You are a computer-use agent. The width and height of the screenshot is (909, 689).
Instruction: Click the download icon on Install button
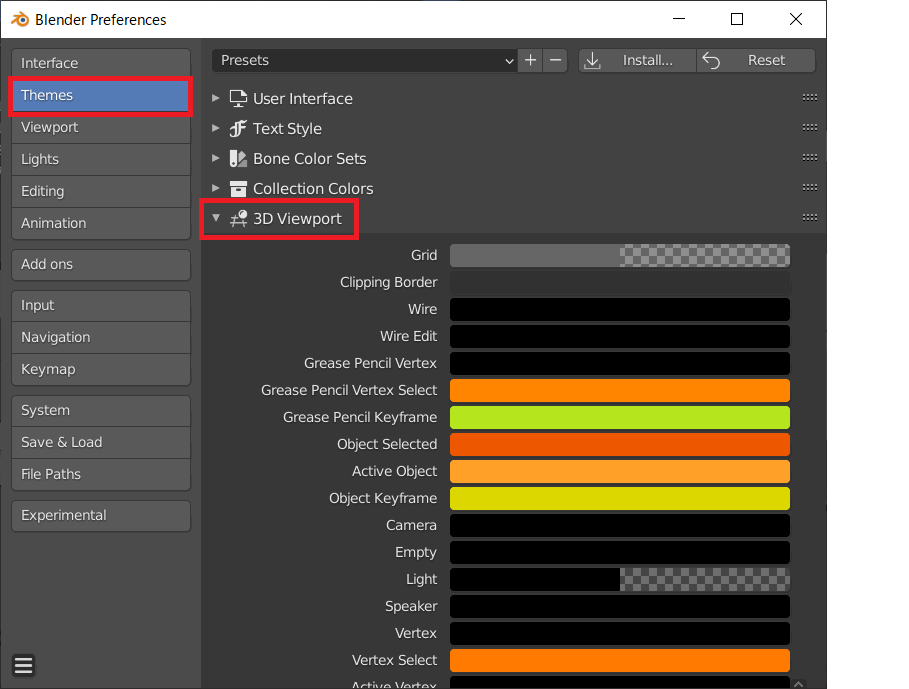pos(592,60)
